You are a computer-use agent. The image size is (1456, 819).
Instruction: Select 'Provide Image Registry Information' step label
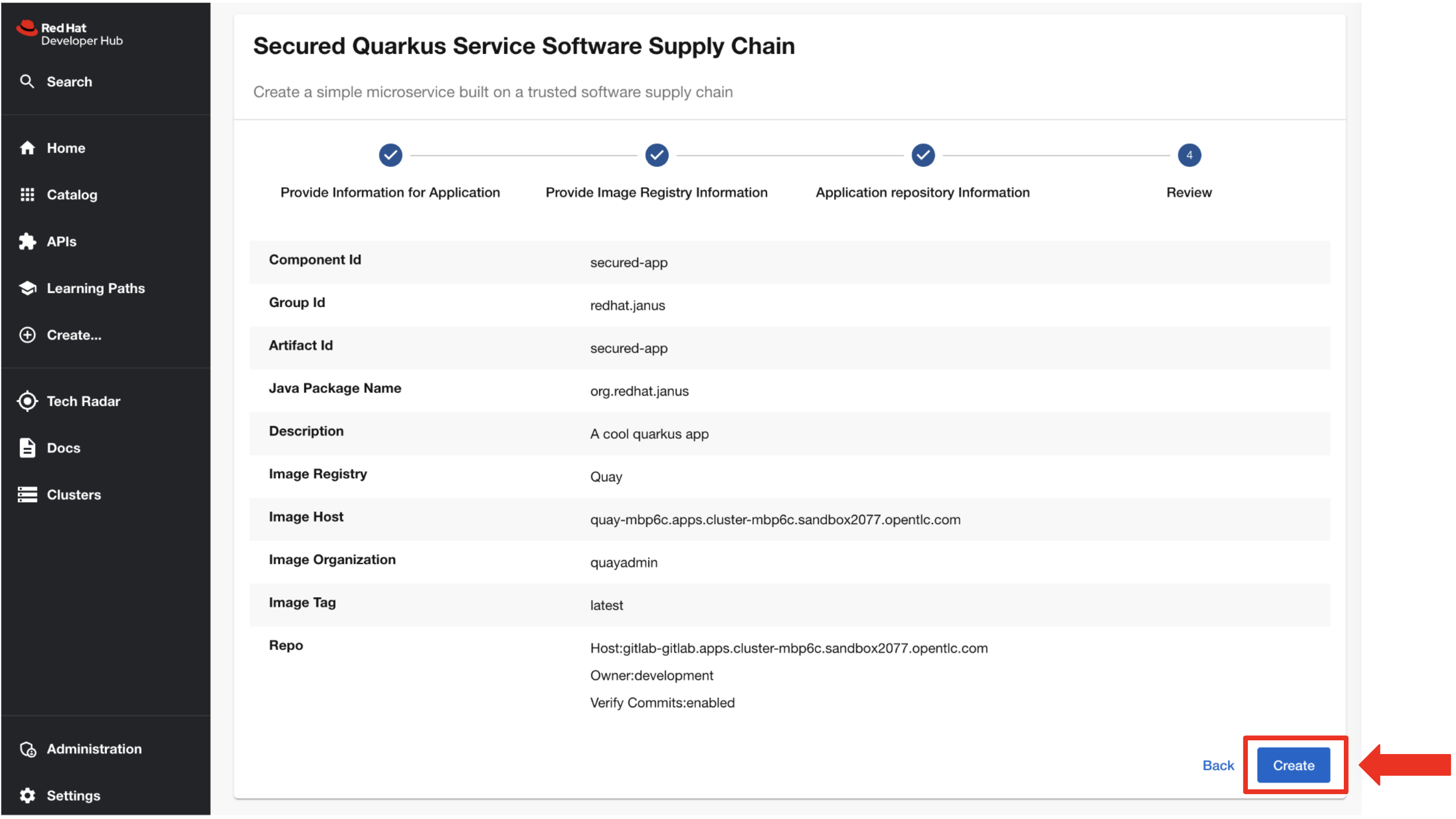[x=656, y=193]
